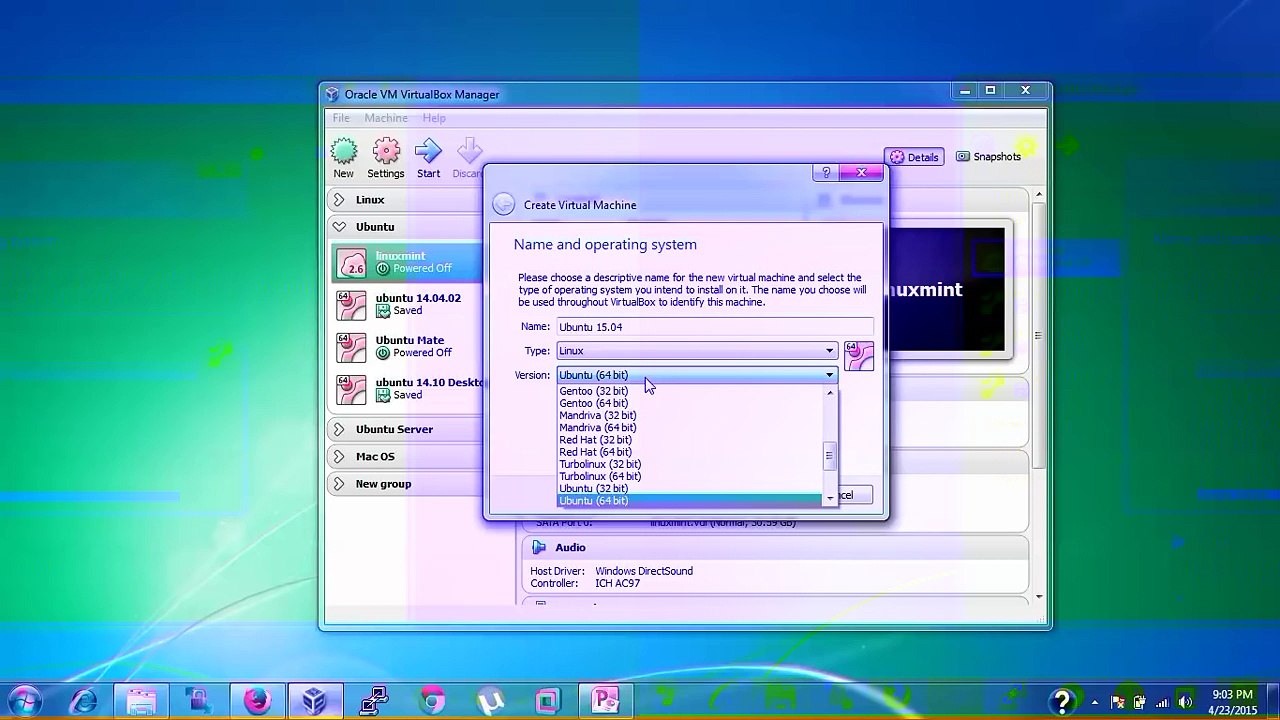The width and height of the screenshot is (1280, 720).
Task: Choose Ubuntu (32 bit) from the version list
Action: (689, 488)
